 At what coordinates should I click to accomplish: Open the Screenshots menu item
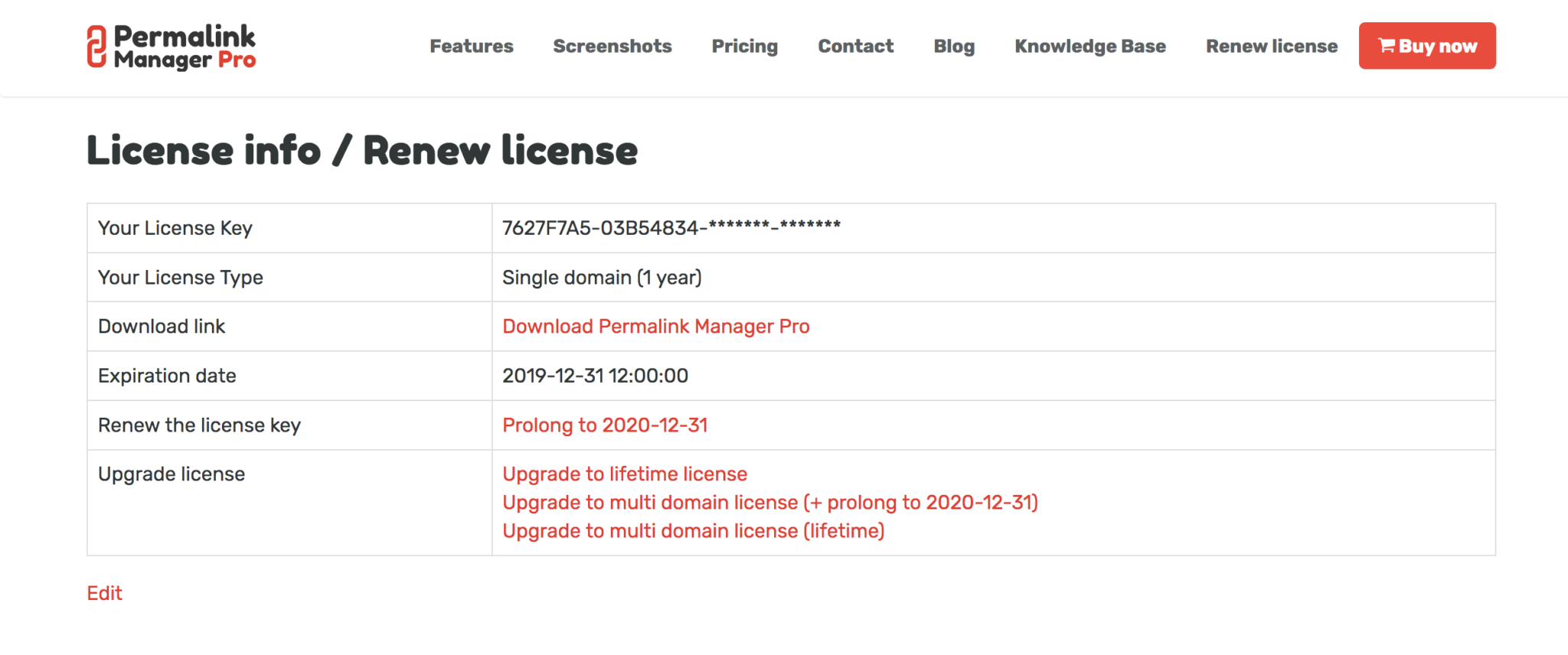click(612, 46)
